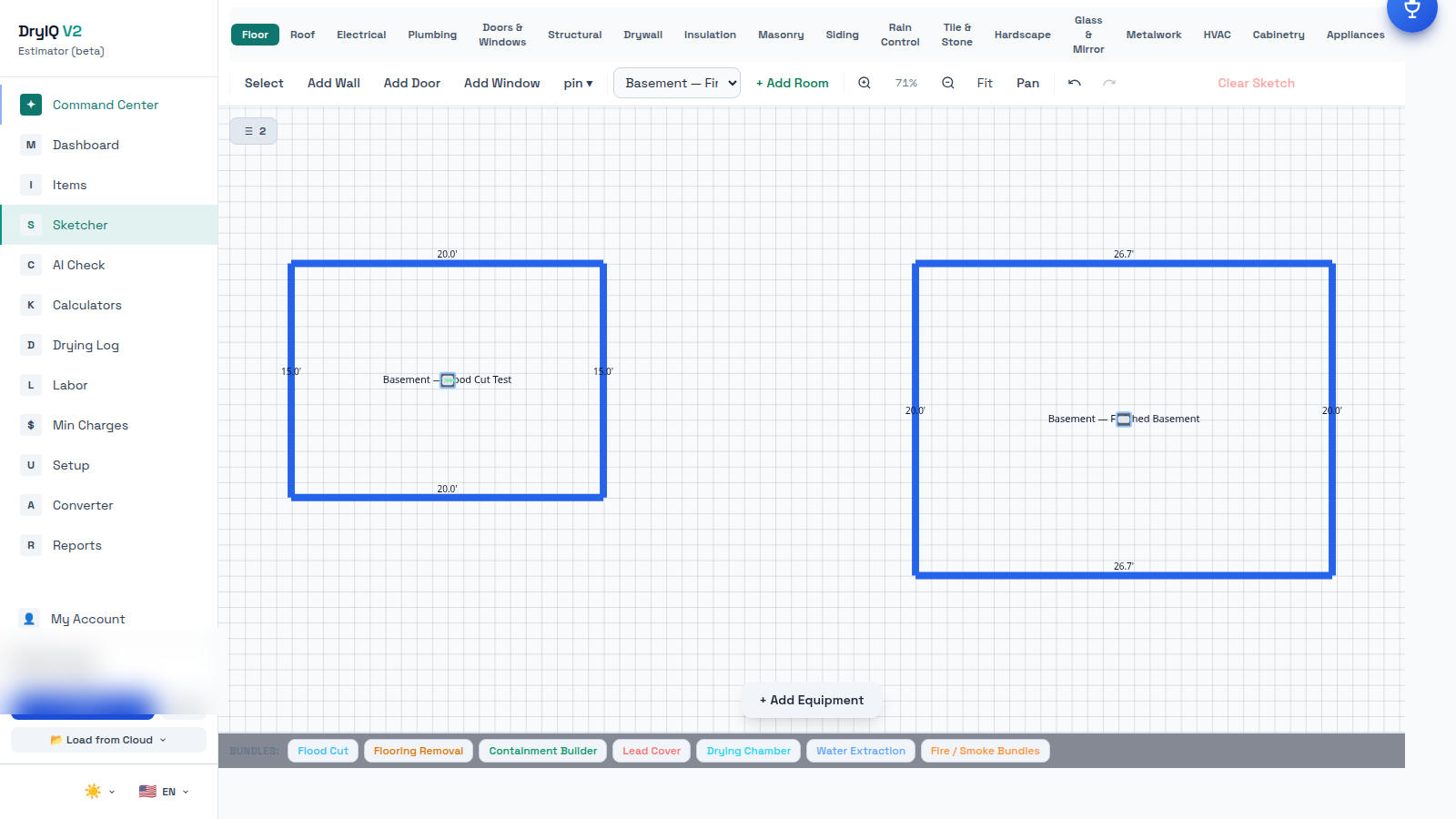Undo last sketch action
The image size is (1456, 819).
click(1075, 83)
